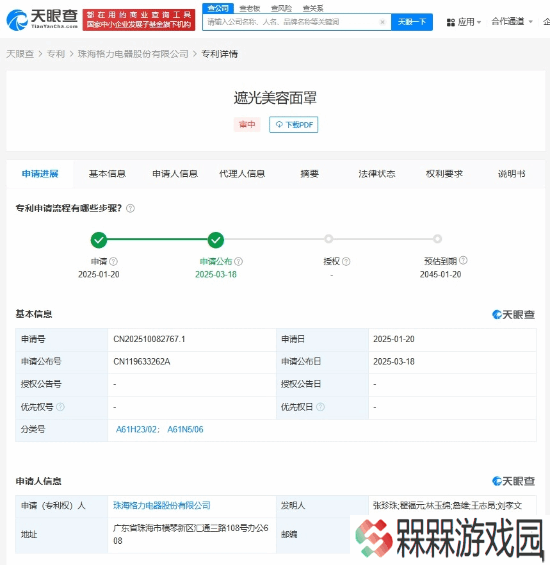The width and height of the screenshot is (550, 565).
Task: Select the 查风险 search tab
Action: coord(281,8)
